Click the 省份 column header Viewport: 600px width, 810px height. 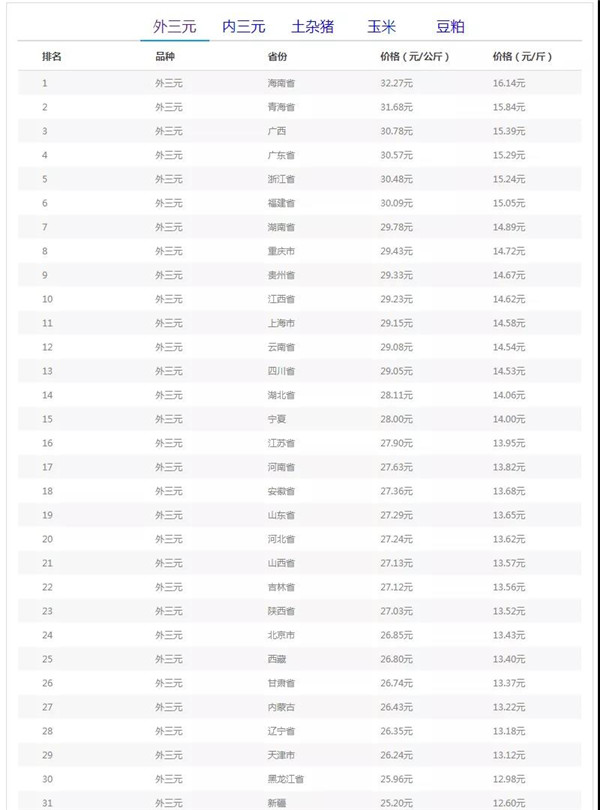(278, 57)
